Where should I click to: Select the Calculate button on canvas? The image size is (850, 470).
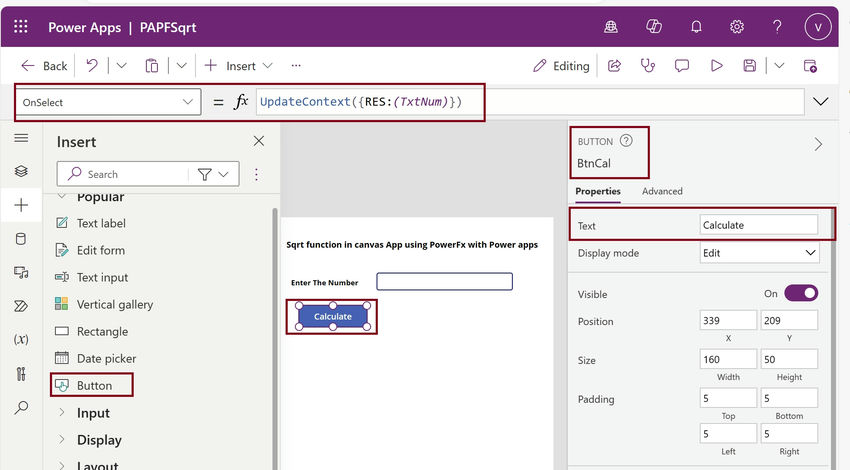pos(333,316)
